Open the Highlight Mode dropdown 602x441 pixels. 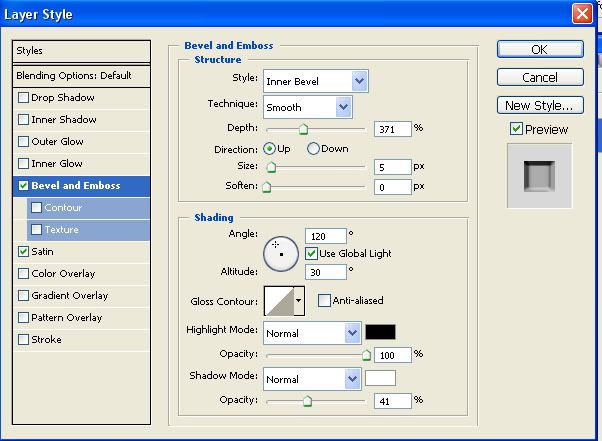[x=312, y=333]
